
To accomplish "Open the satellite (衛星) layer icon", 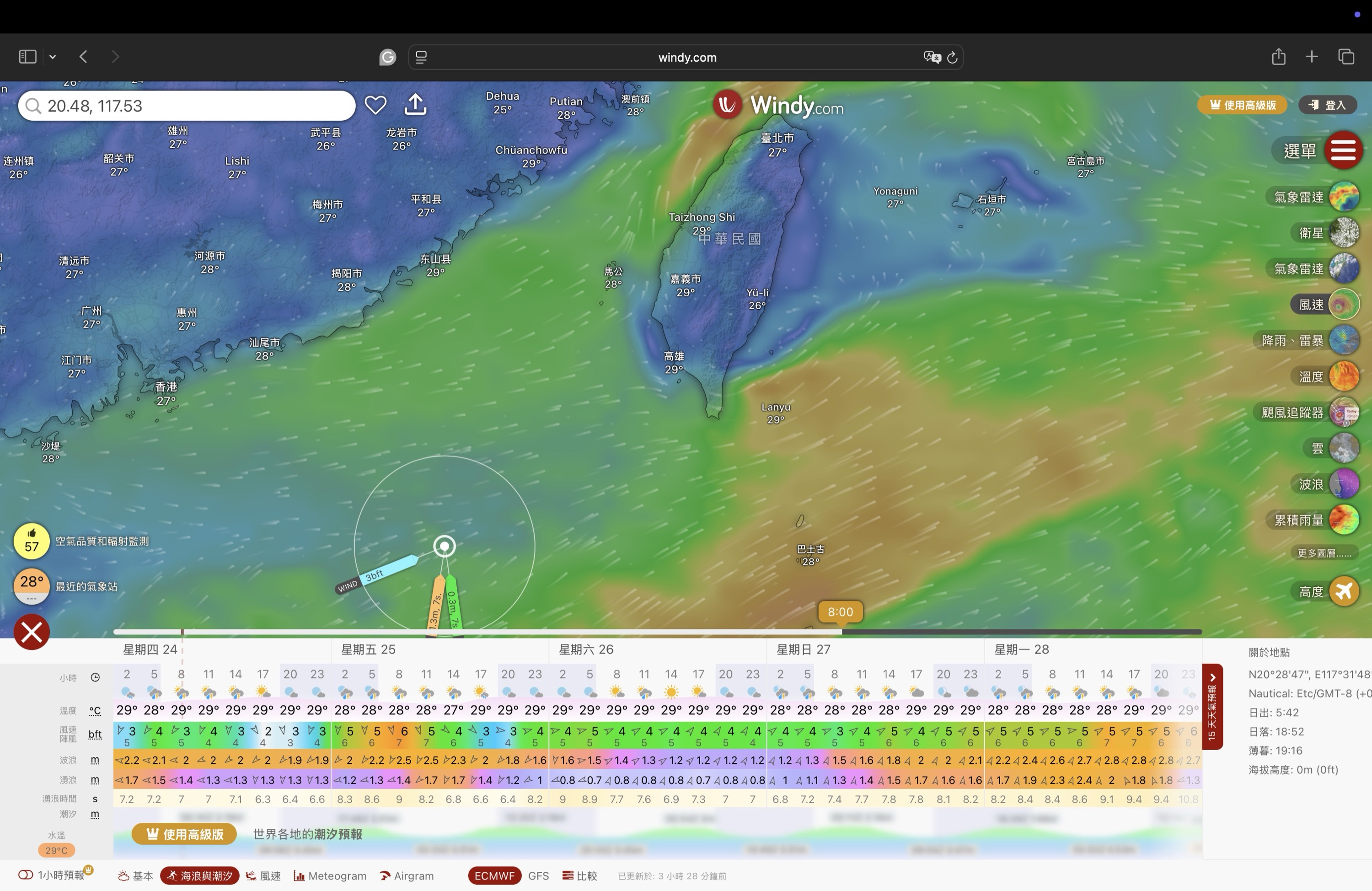I will pyautogui.click(x=1344, y=232).
